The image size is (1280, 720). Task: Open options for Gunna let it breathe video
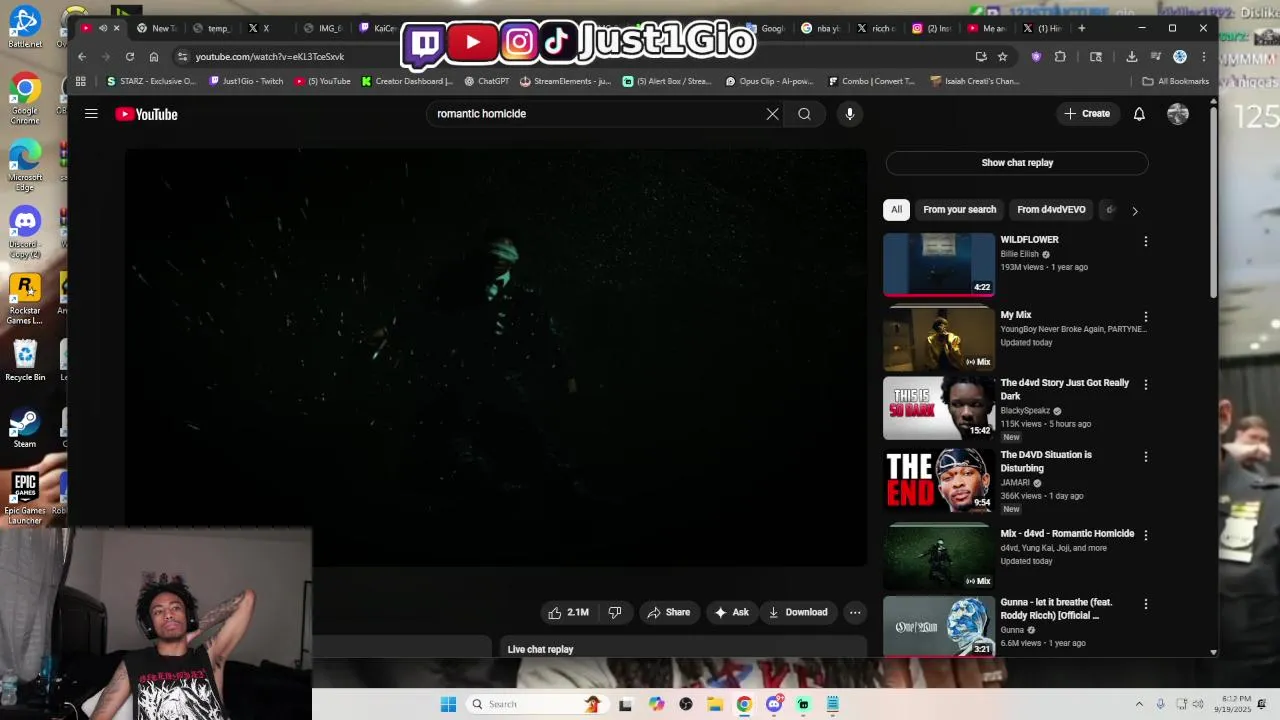tap(1146, 604)
